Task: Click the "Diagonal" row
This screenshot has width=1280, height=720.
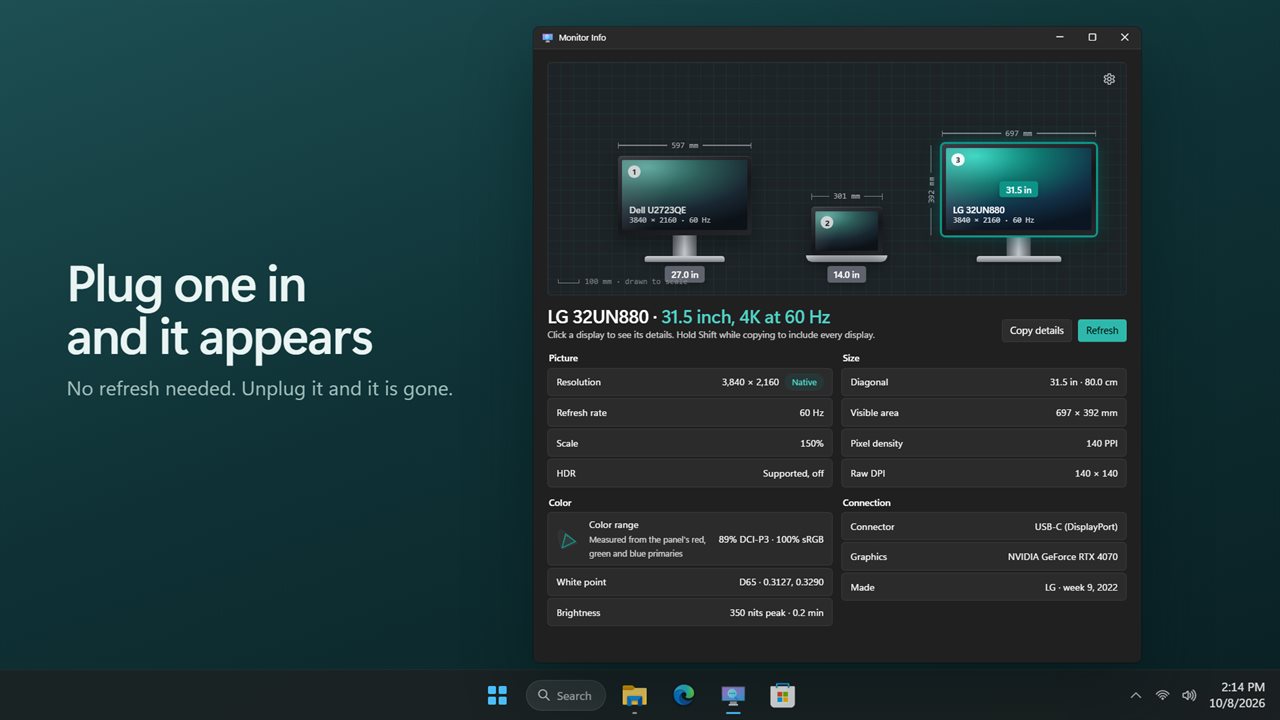Action: tap(984, 382)
